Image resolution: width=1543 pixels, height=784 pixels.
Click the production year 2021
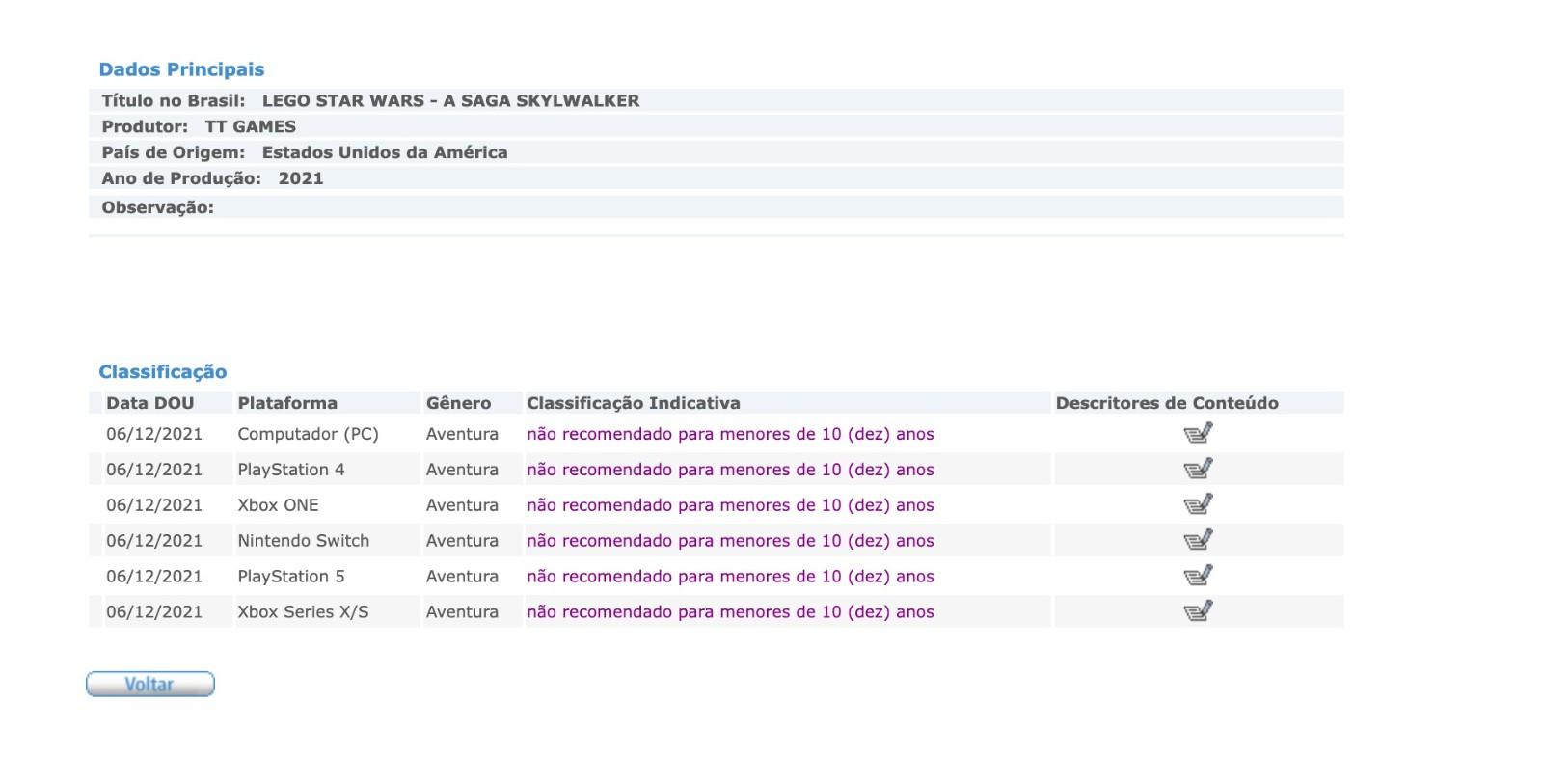click(301, 178)
